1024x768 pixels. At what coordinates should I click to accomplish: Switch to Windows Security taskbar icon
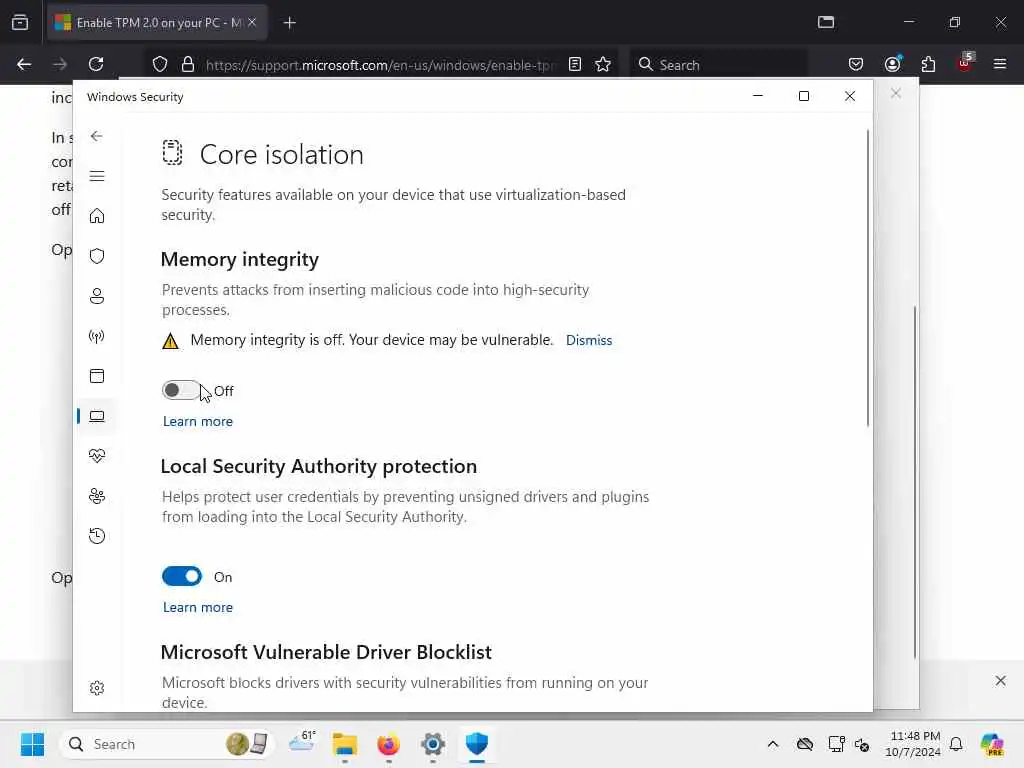(477, 744)
